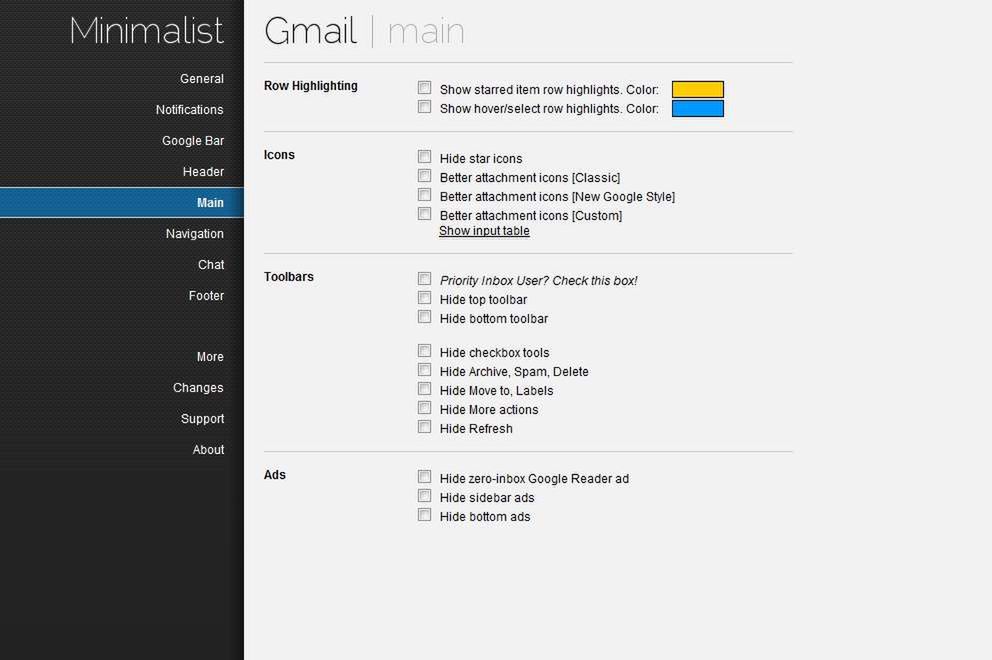Check Hide top toolbar
The image size is (992, 660).
pyautogui.click(x=425, y=297)
